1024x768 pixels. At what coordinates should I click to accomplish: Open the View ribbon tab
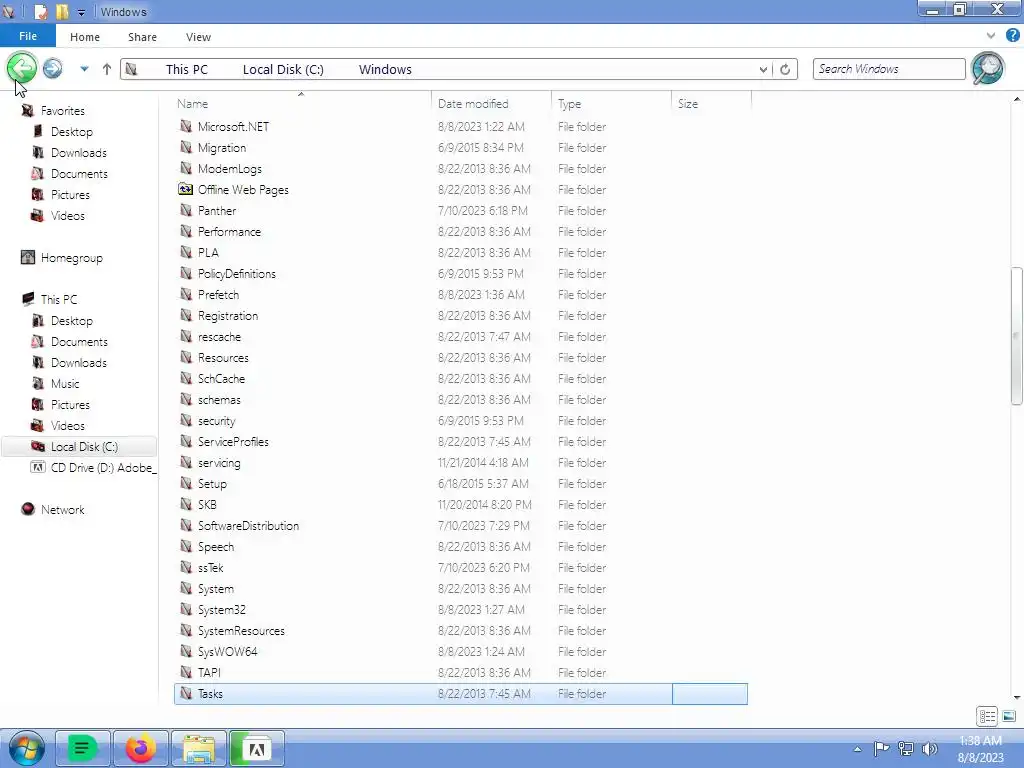(199, 37)
